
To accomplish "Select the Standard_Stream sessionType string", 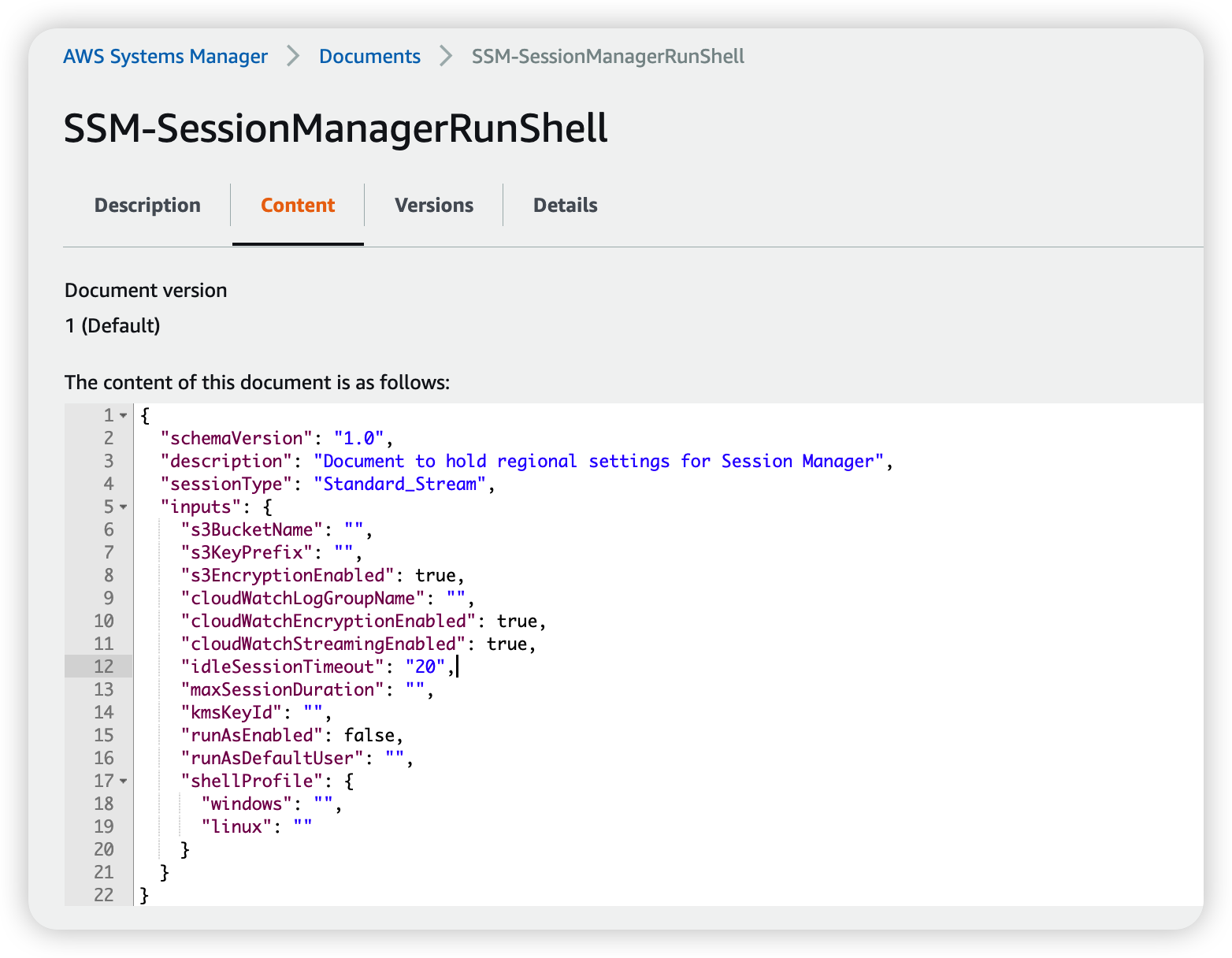I will point(401,484).
